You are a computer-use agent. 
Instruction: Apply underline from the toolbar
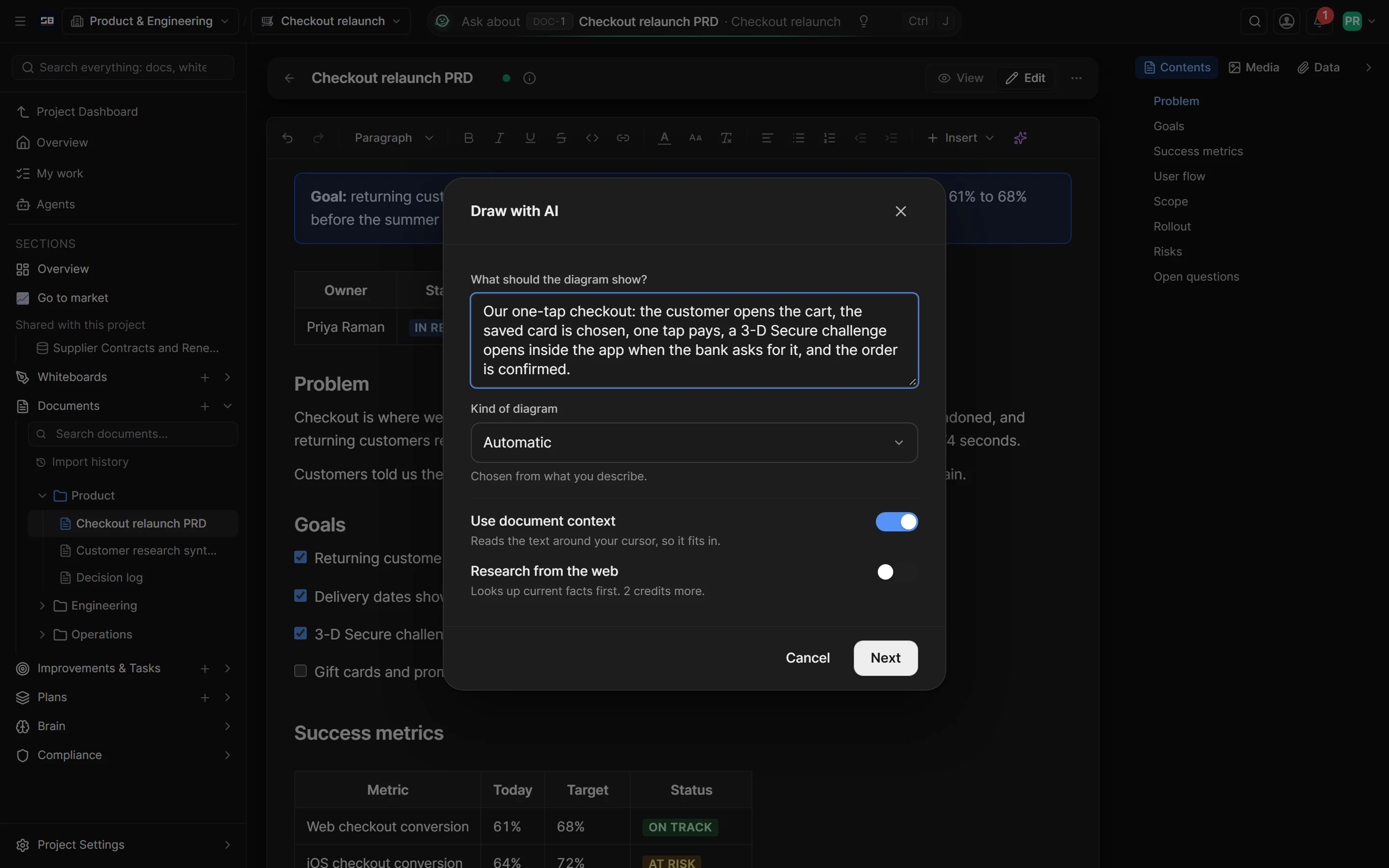[531, 138]
